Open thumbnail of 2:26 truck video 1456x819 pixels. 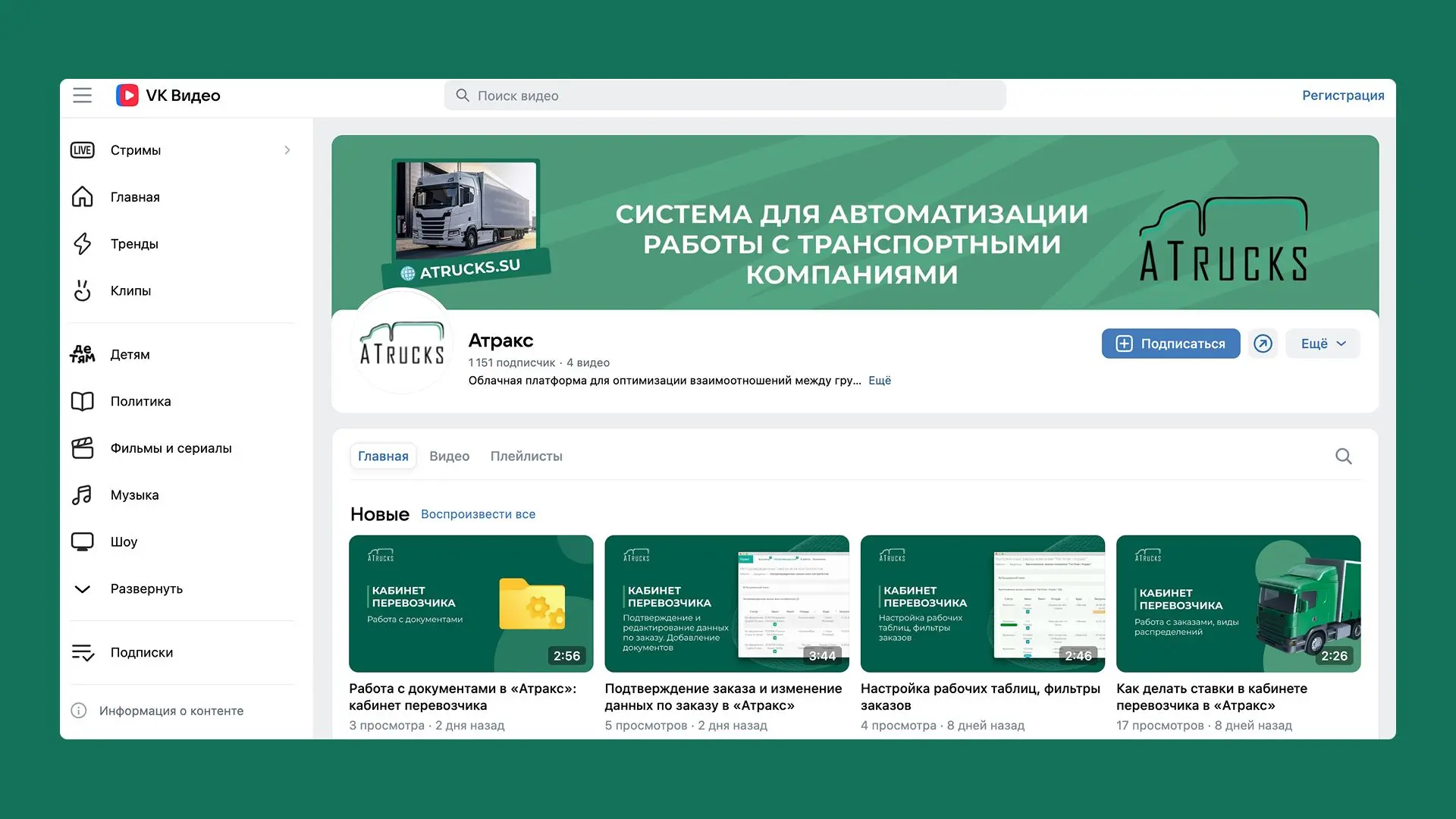point(1238,604)
